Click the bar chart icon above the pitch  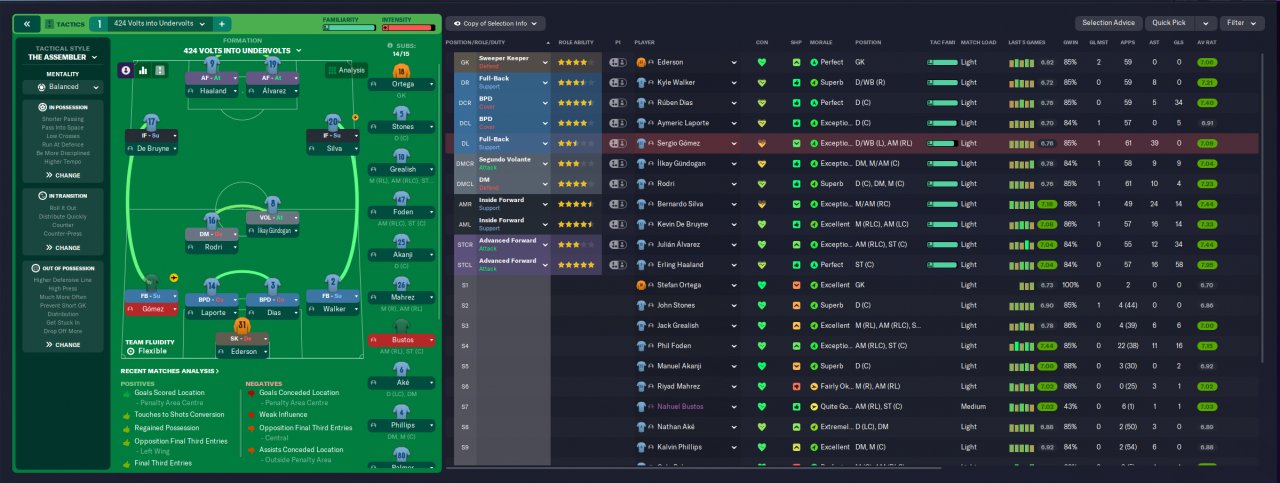(x=143, y=70)
